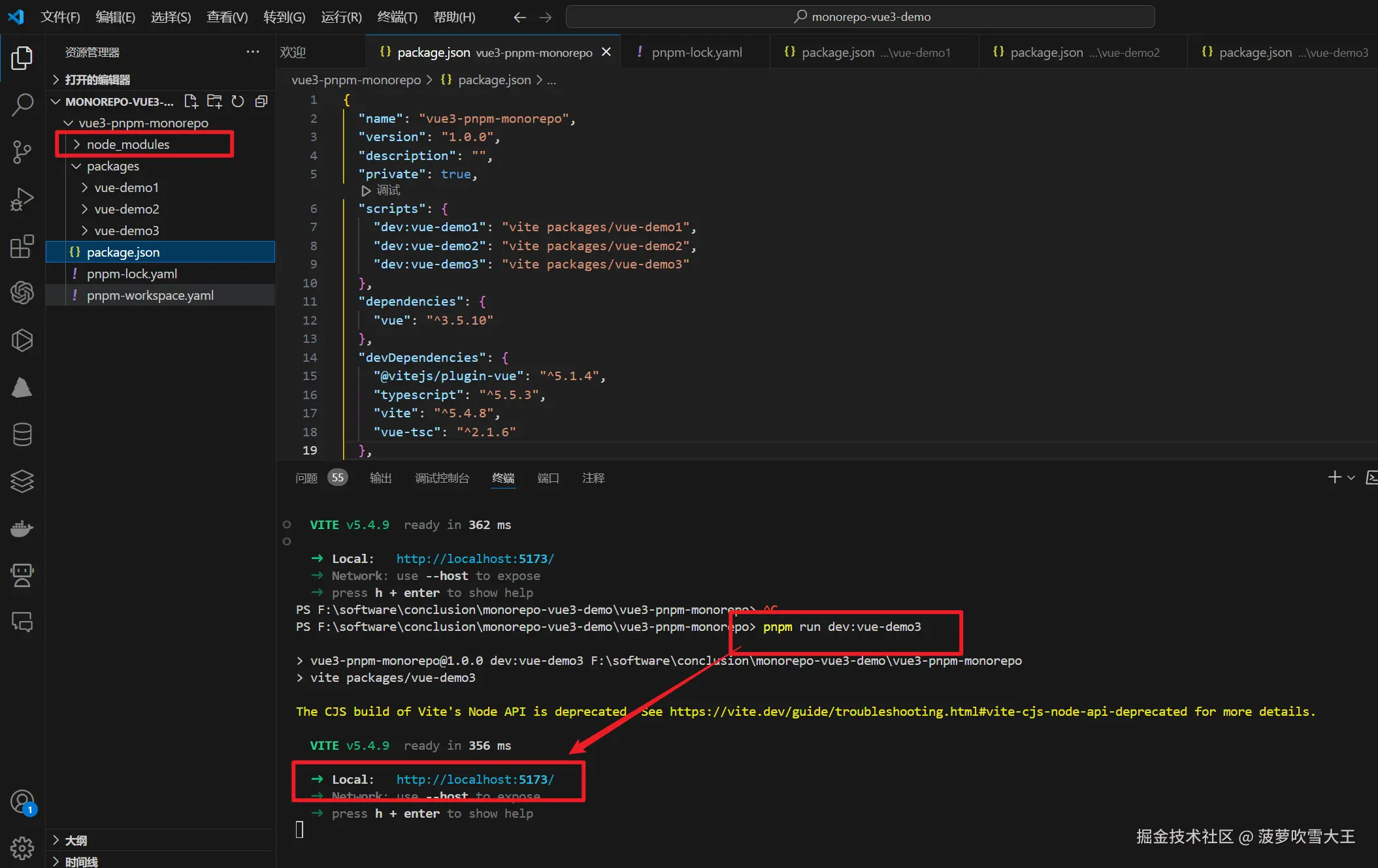Click New File icon in explorer header
The height and width of the screenshot is (868, 1378).
(x=191, y=101)
